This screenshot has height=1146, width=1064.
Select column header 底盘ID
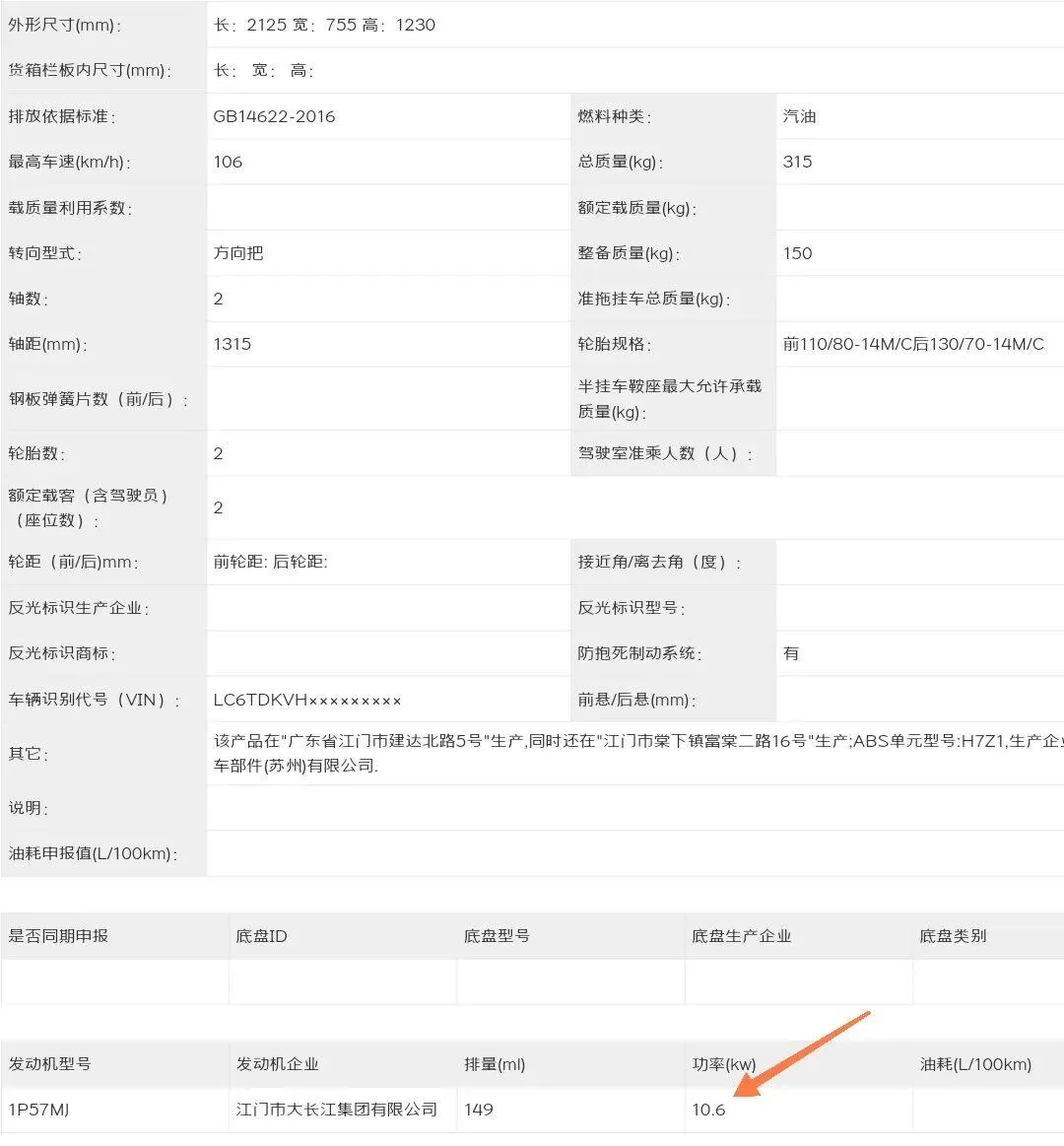tap(262, 936)
